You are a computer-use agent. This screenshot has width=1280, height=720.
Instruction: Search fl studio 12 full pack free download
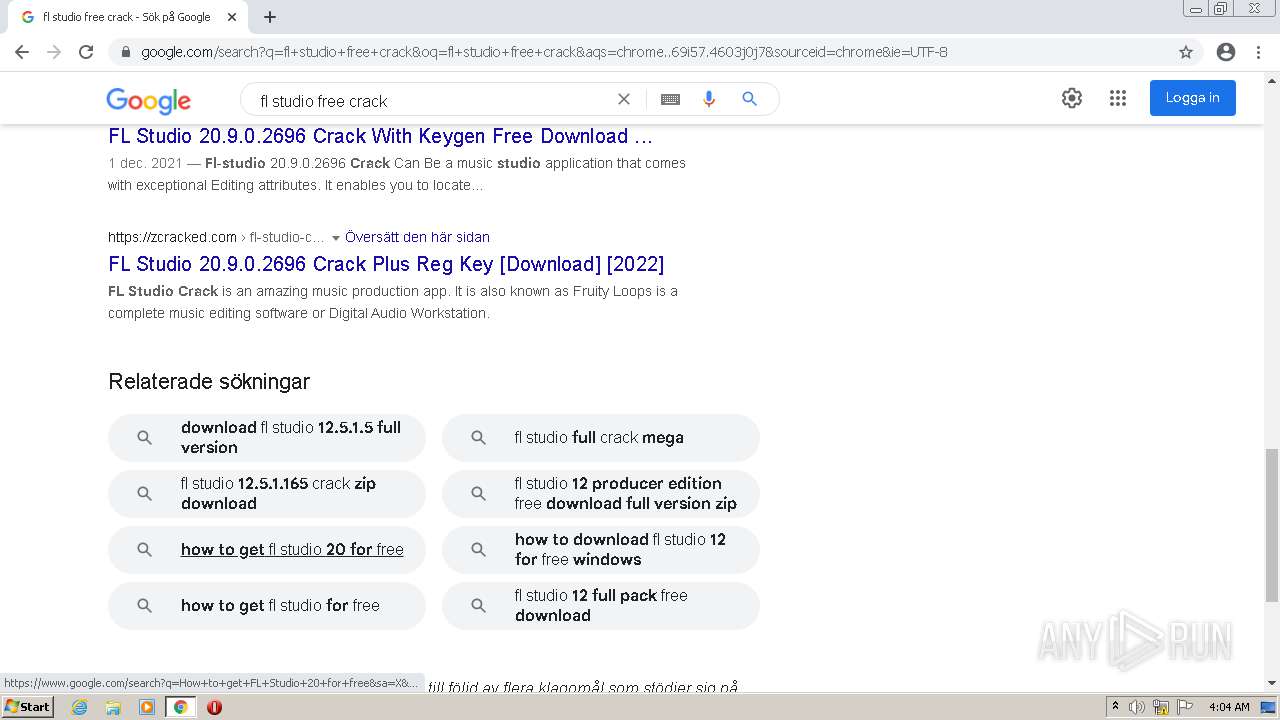tap(601, 606)
